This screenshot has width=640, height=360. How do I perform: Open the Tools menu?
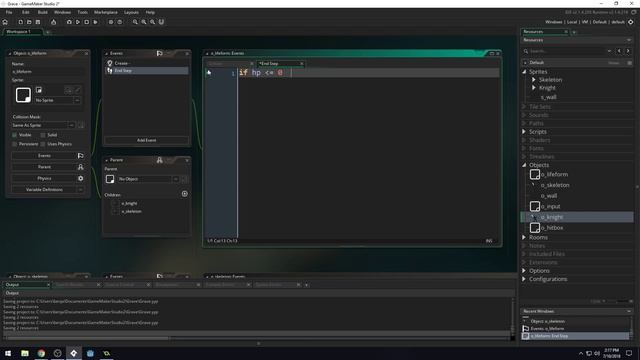pos(82,12)
